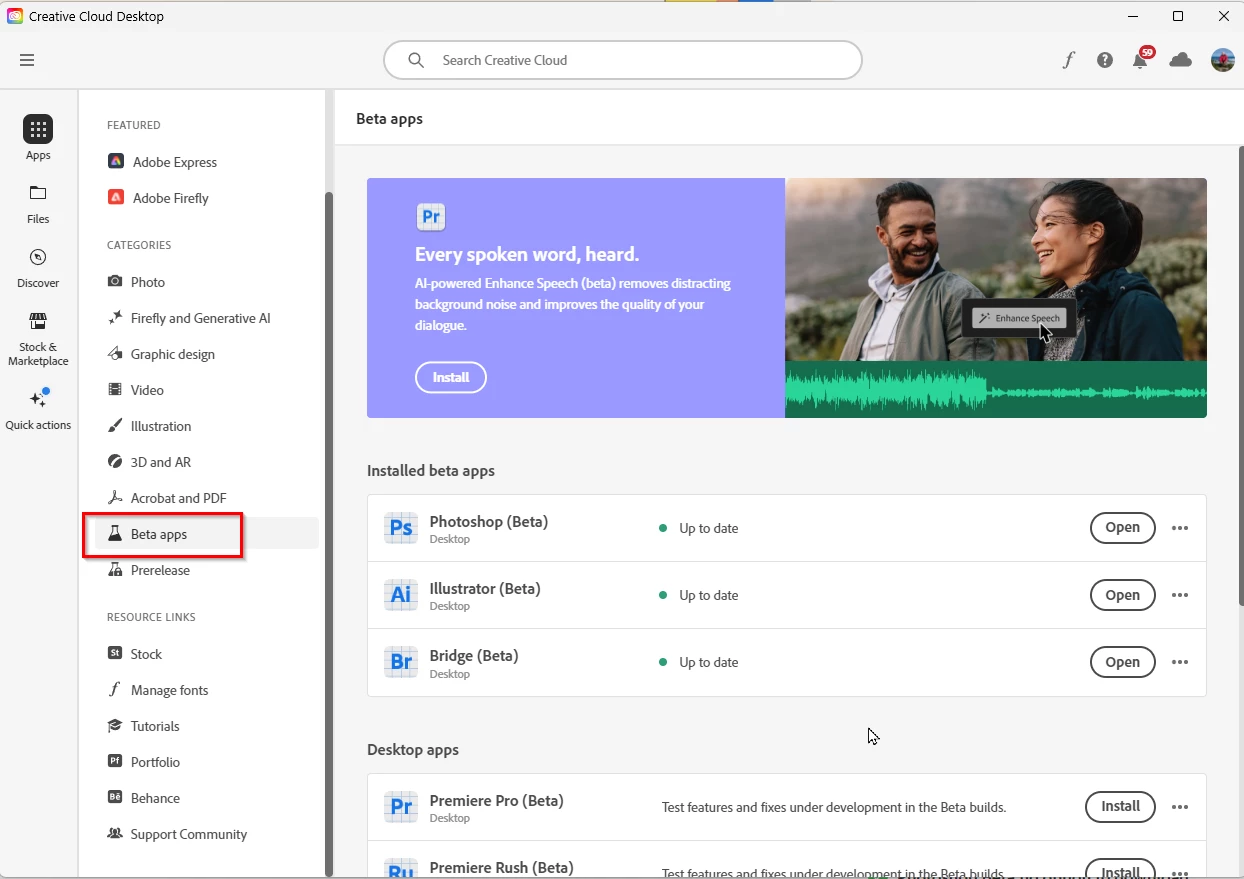Click the Photoshop (Beta) app icon
Screen dimensions: 1244x879
(x=401, y=528)
